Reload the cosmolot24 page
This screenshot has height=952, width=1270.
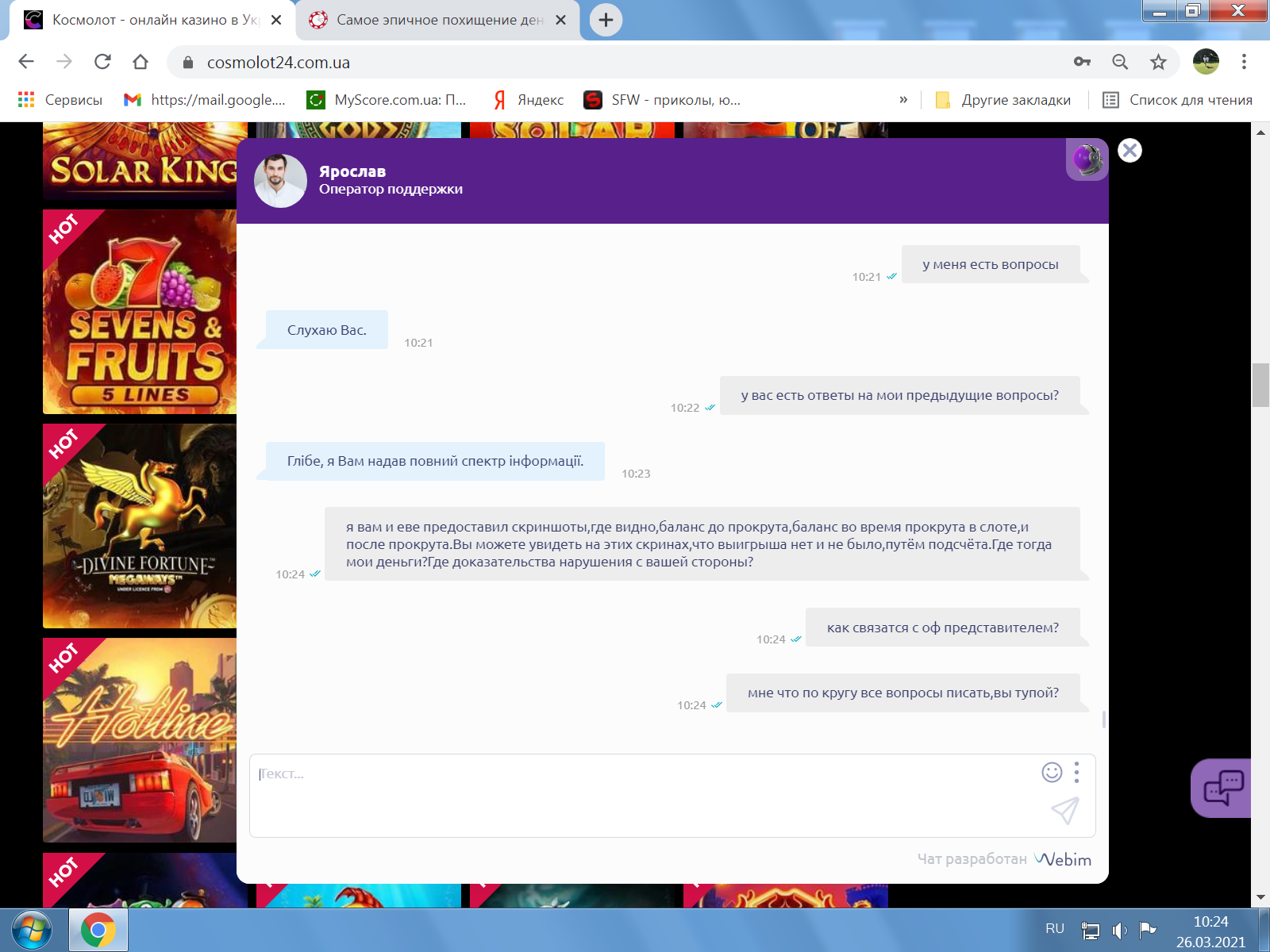click(102, 62)
